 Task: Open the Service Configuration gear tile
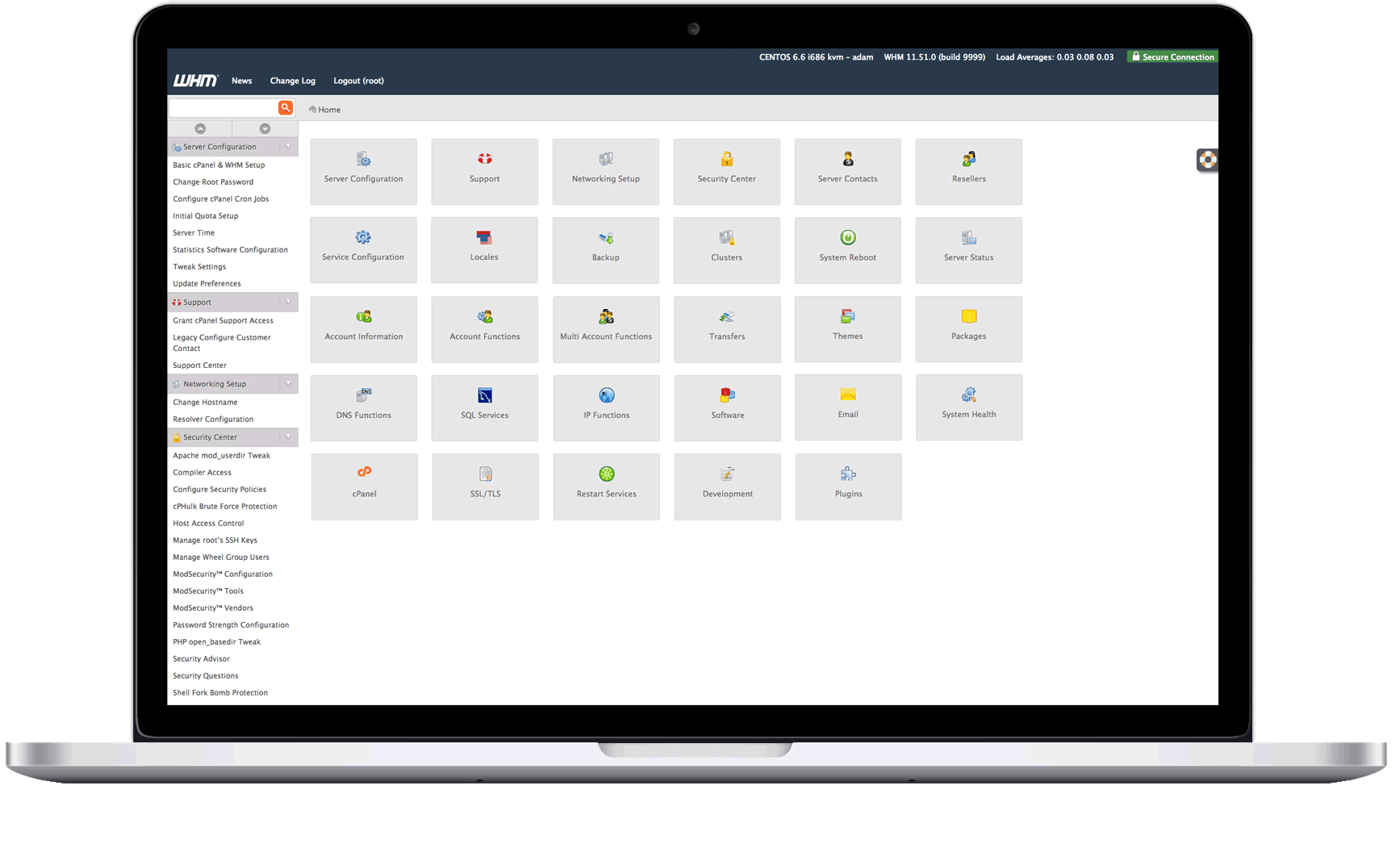363,250
